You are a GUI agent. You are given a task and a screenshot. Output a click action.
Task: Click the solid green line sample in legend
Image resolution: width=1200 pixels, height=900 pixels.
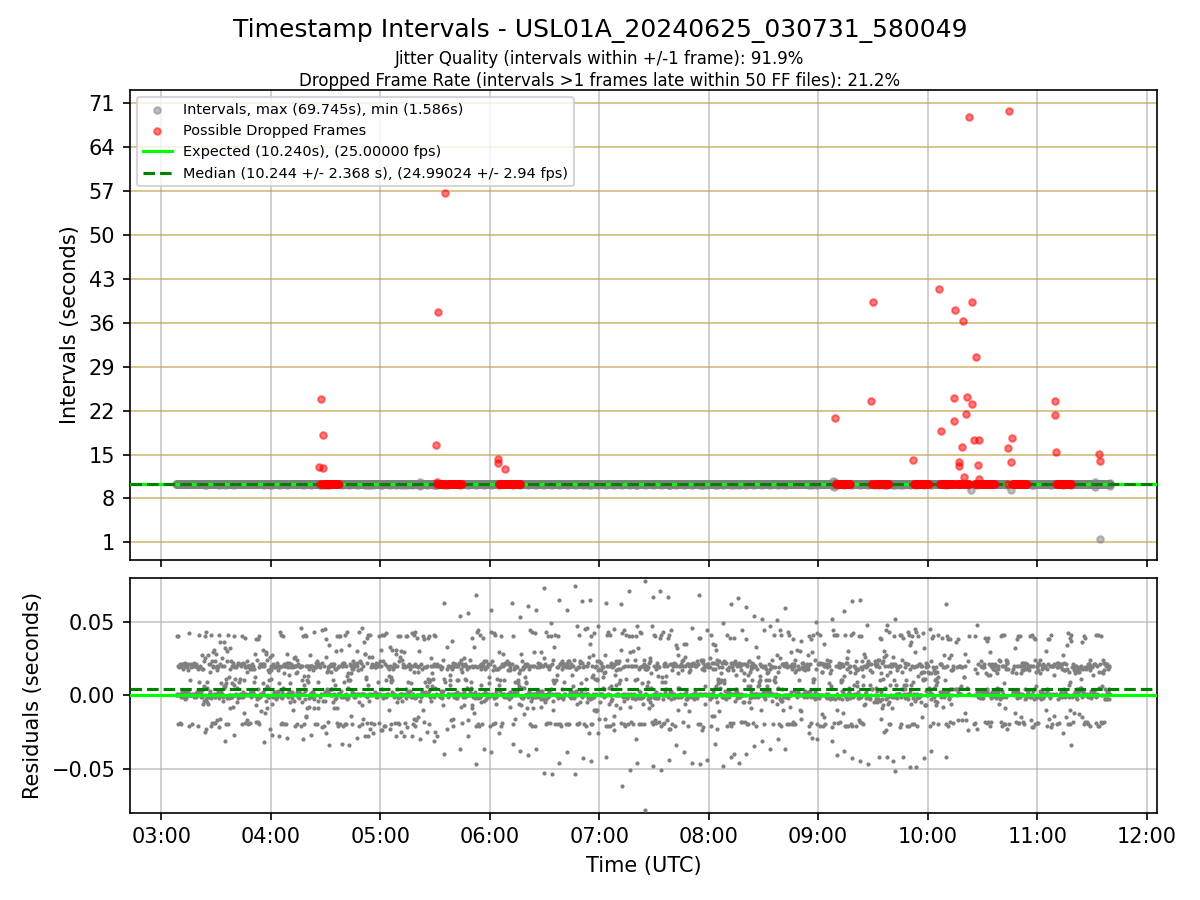[158, 152]
